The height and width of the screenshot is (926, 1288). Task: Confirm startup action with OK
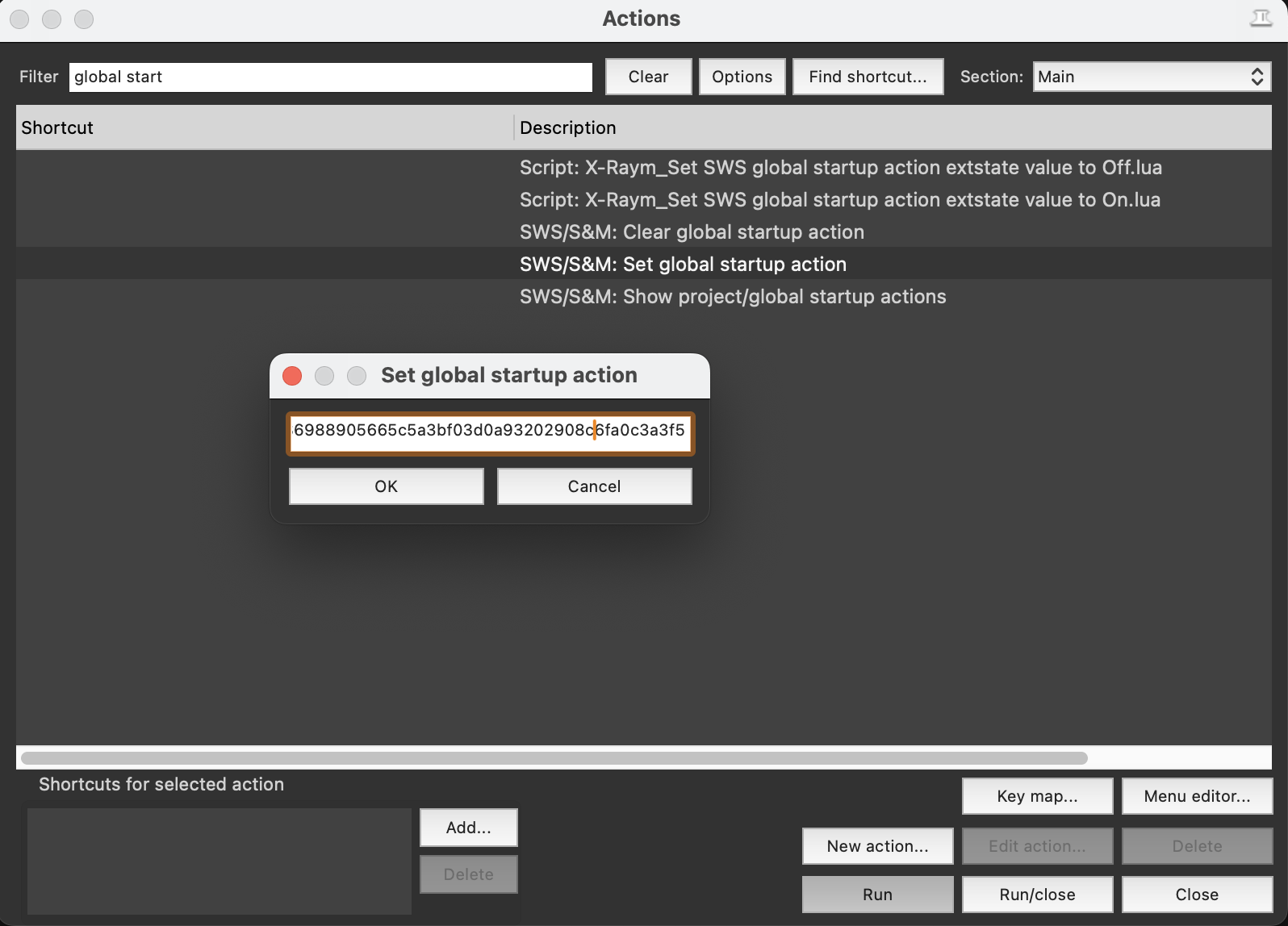click(387, 486)
